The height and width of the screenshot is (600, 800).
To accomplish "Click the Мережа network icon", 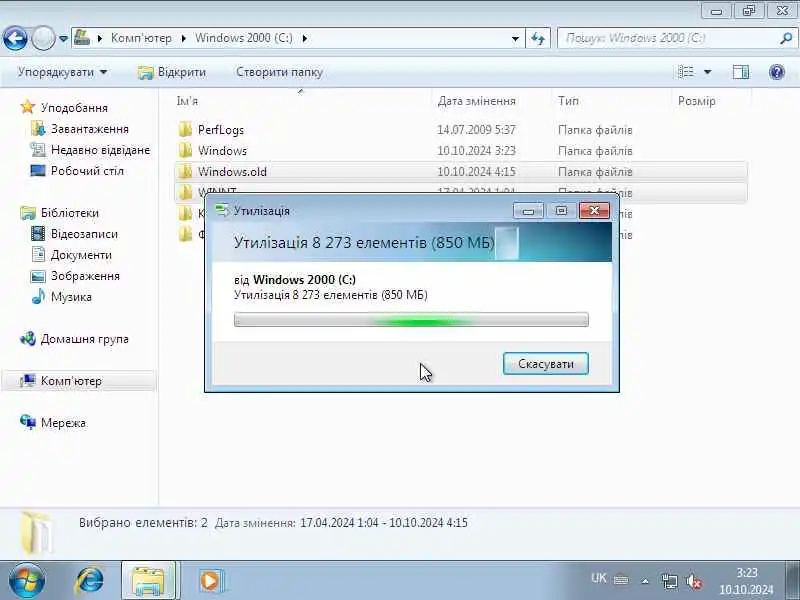I will 28,422.
